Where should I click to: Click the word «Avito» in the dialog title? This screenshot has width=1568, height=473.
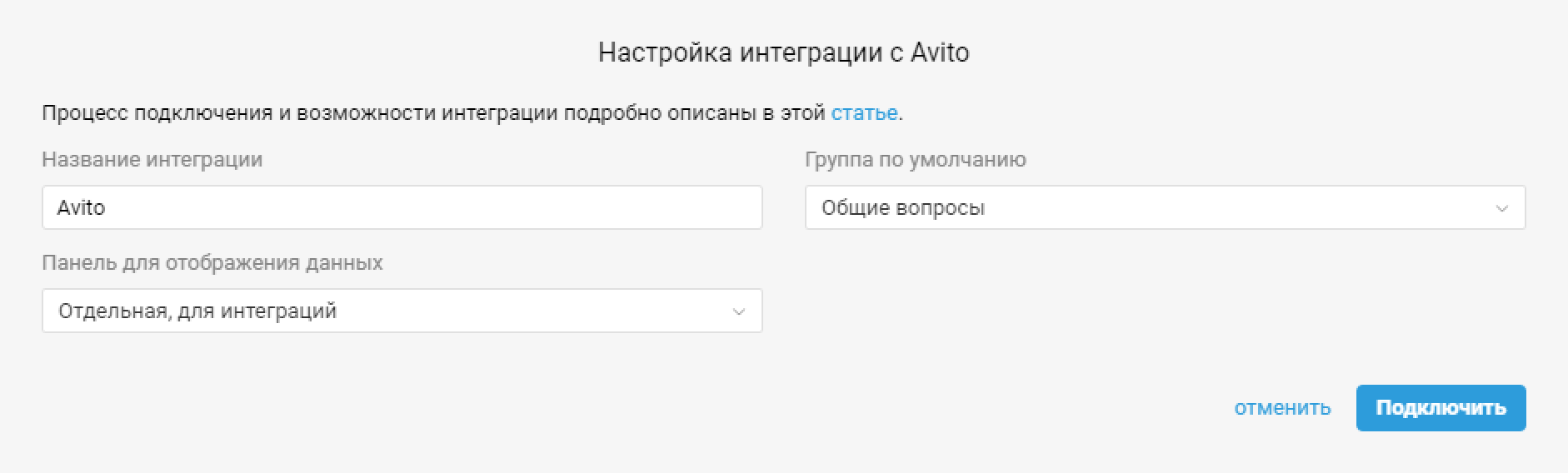tap(940, 53)
